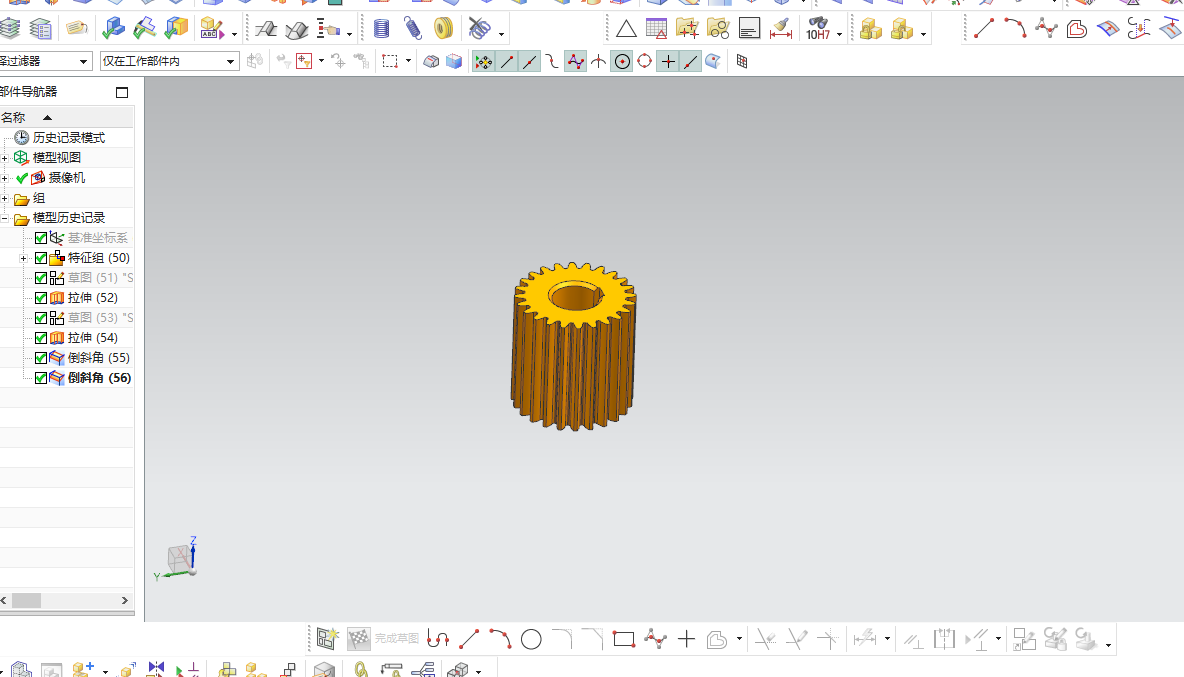Open dropdown arrow next to 10H7 icon
The image size is (1184, 677).
[840, 34]
